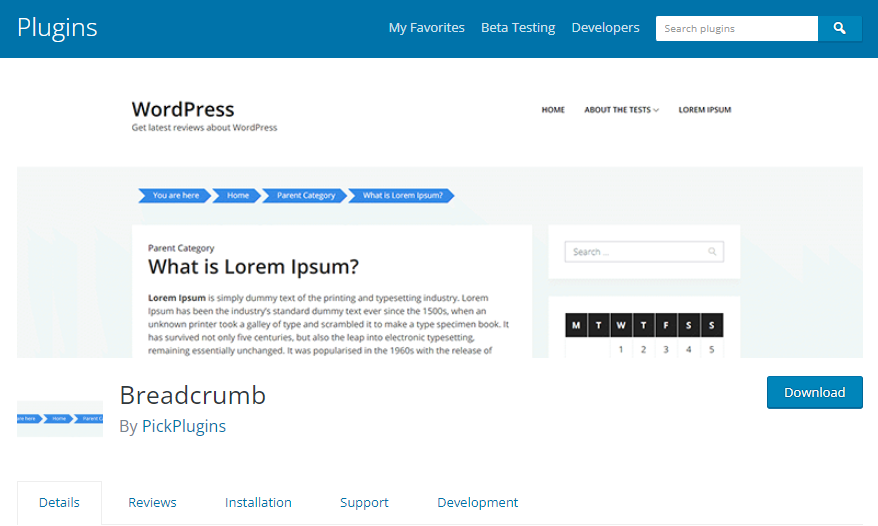
Task: Open the Installation tab
Action: pos(258,502)
